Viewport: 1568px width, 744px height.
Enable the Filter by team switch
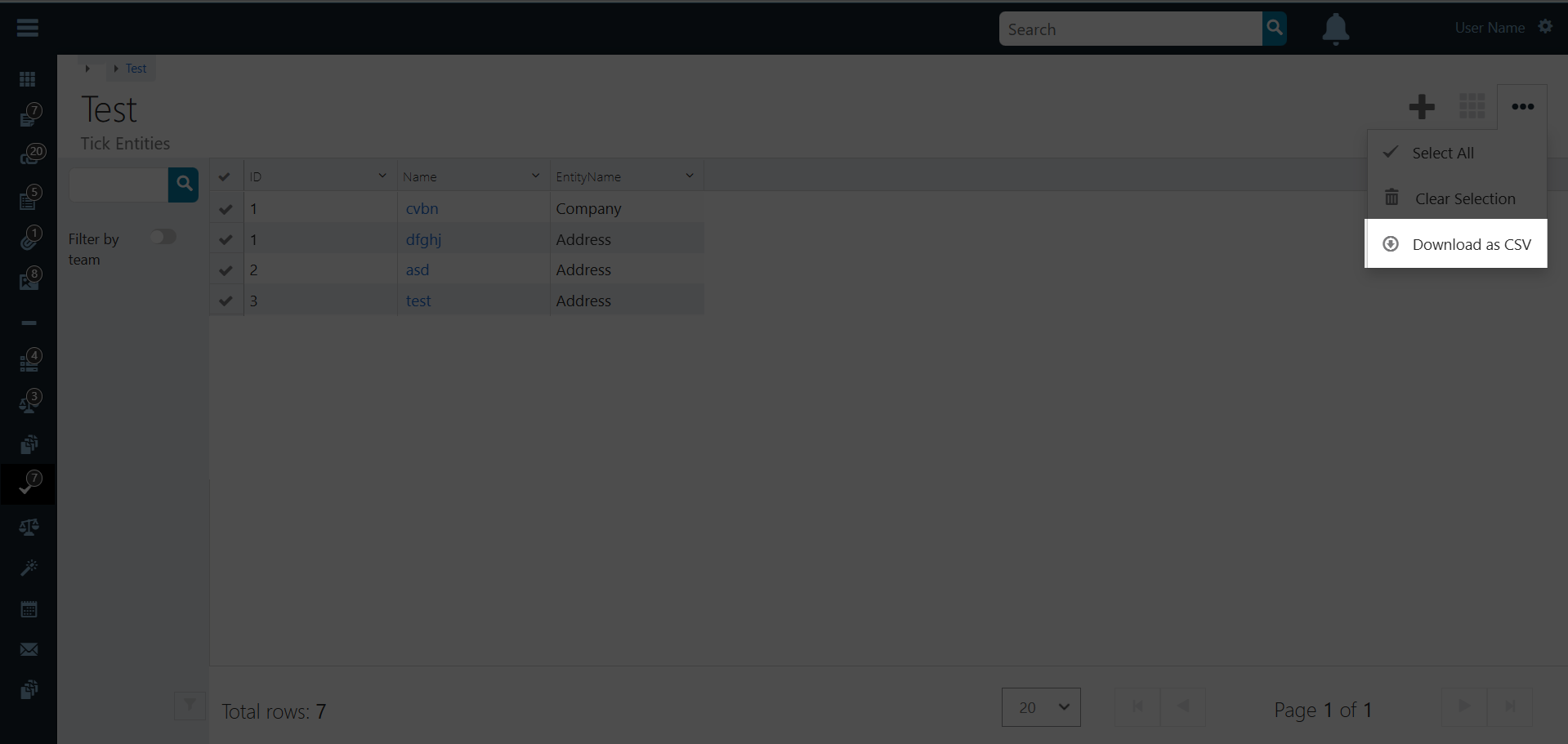pos(163,236)
